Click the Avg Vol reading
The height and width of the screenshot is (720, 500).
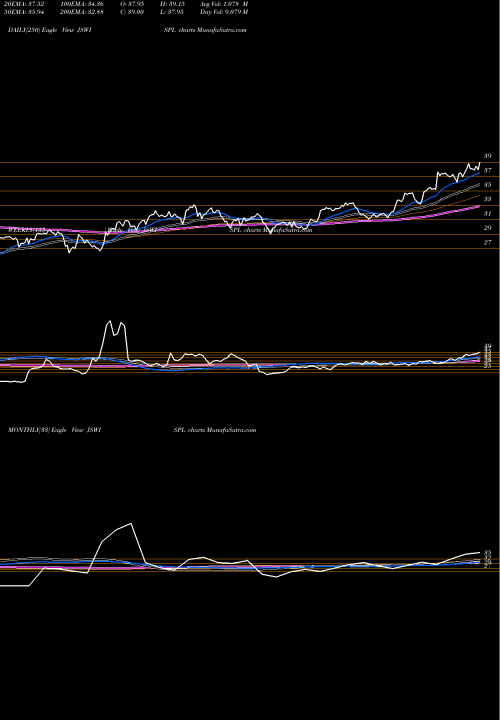223,4
